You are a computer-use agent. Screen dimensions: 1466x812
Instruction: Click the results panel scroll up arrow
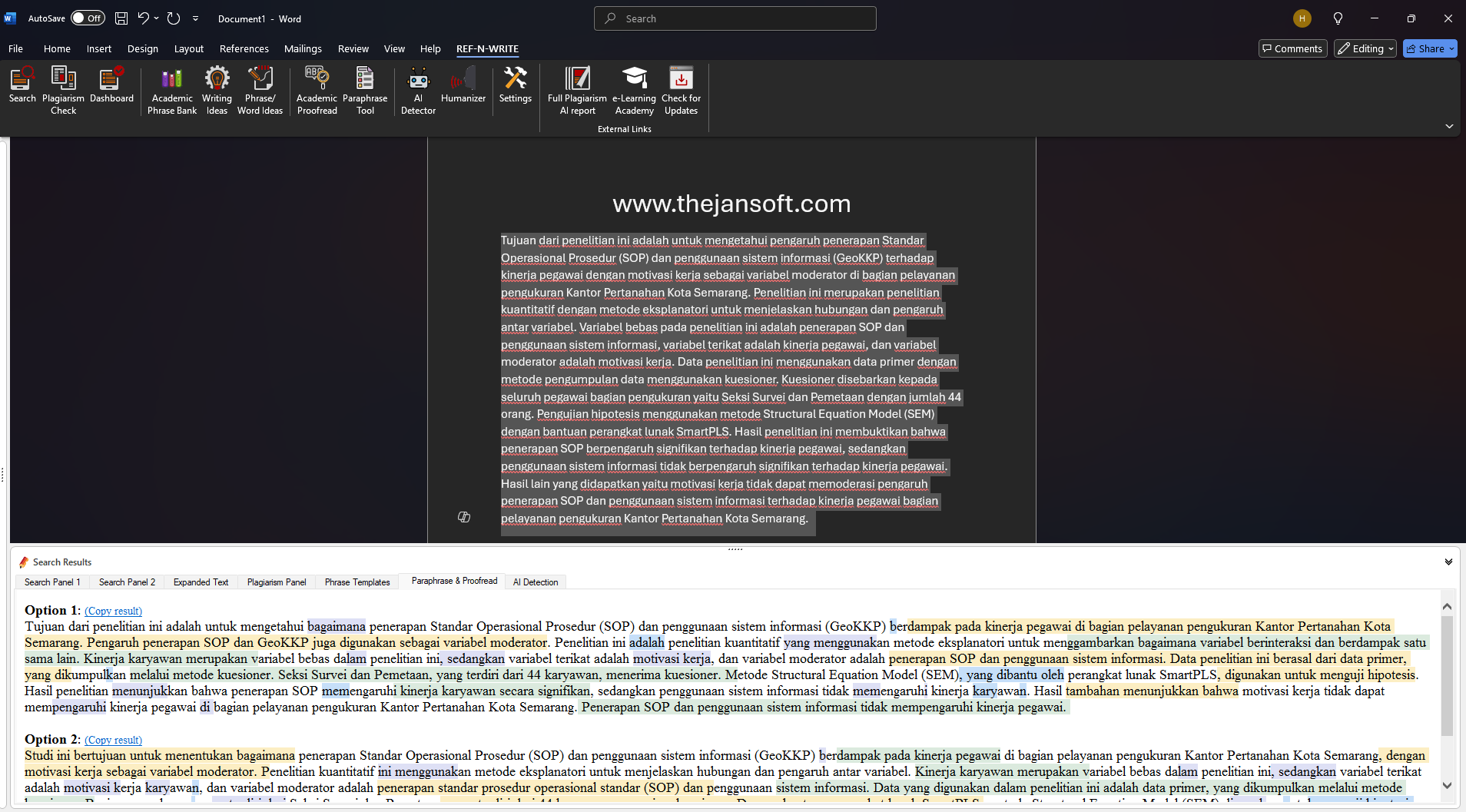[x=1448, y=606]
